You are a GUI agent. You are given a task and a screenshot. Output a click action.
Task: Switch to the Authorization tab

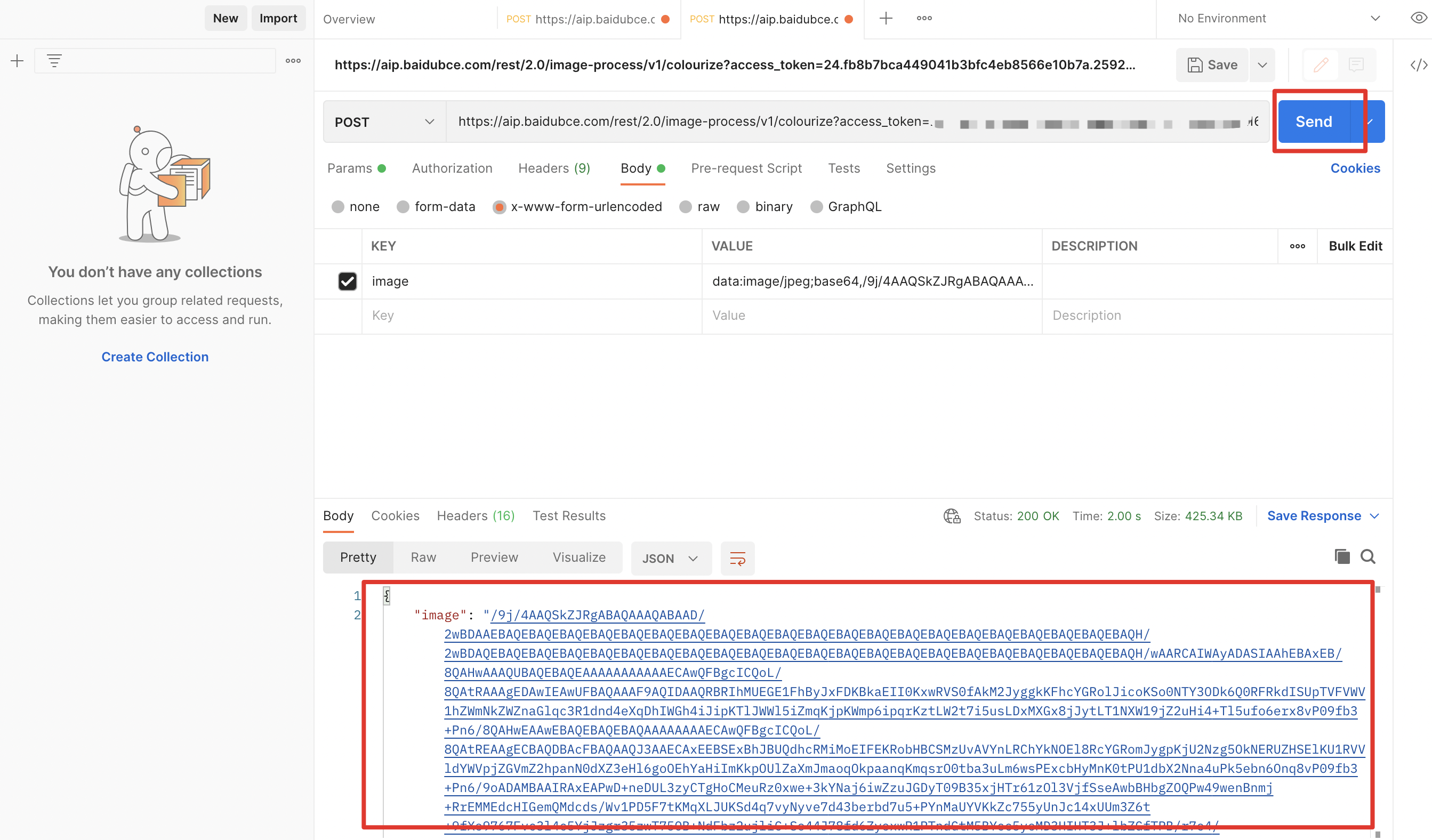(452, 168)
